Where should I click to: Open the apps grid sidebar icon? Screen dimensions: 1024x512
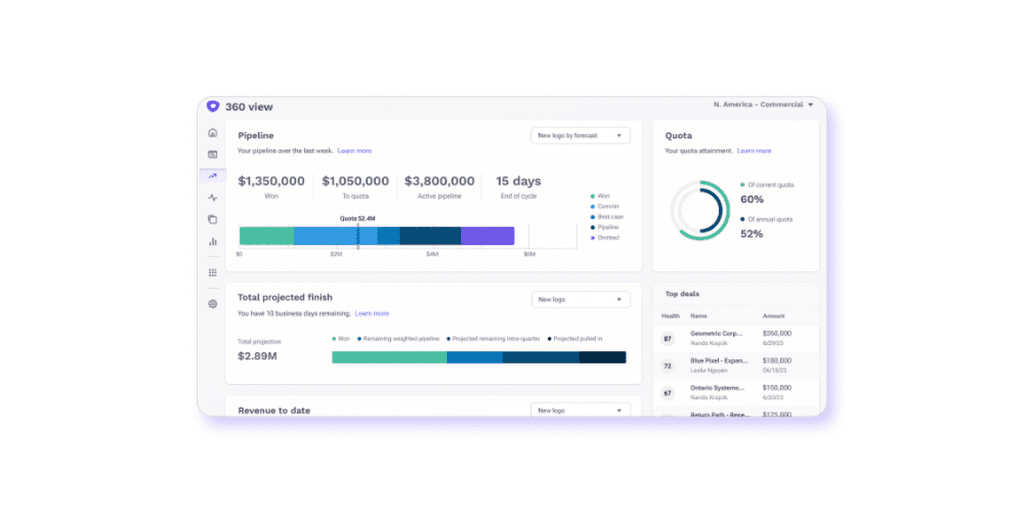tap(212, 272)
